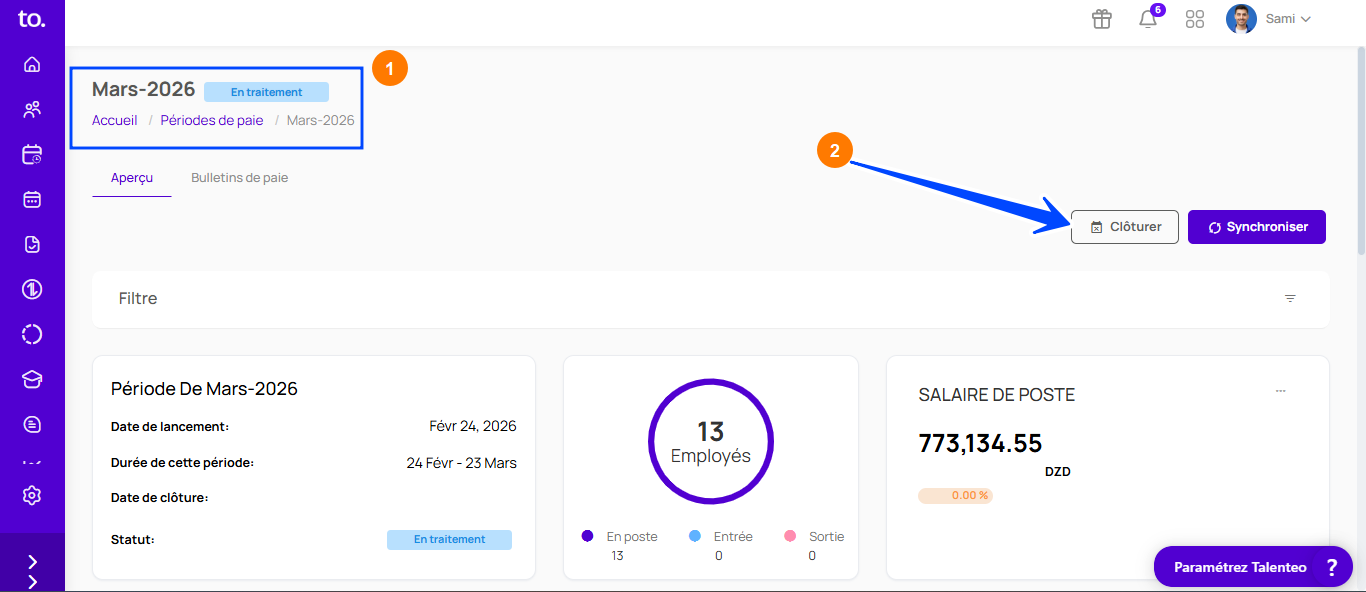
Task: Open the Salaire de Poste options menu
Action: click(x=1280, y=391)
